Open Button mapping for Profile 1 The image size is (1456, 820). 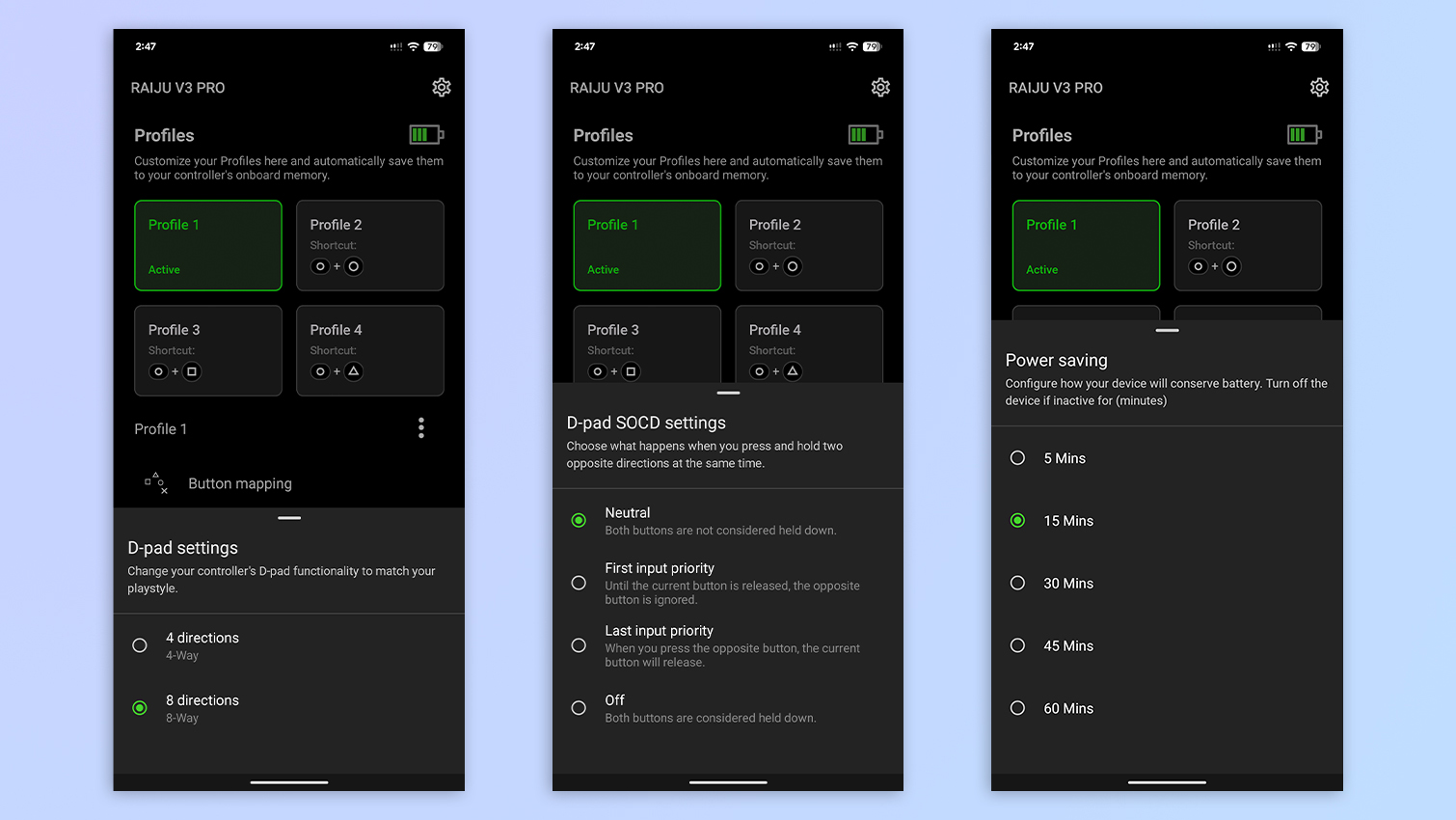(239, 483)
